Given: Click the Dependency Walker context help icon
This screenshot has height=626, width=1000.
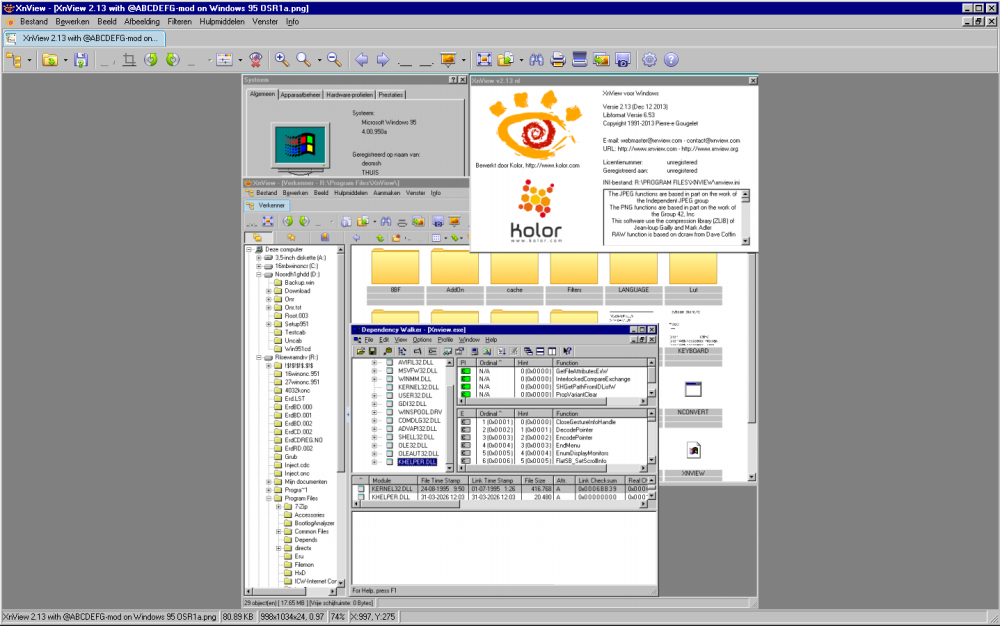Looking at the screenshot, I should point(567,351).
